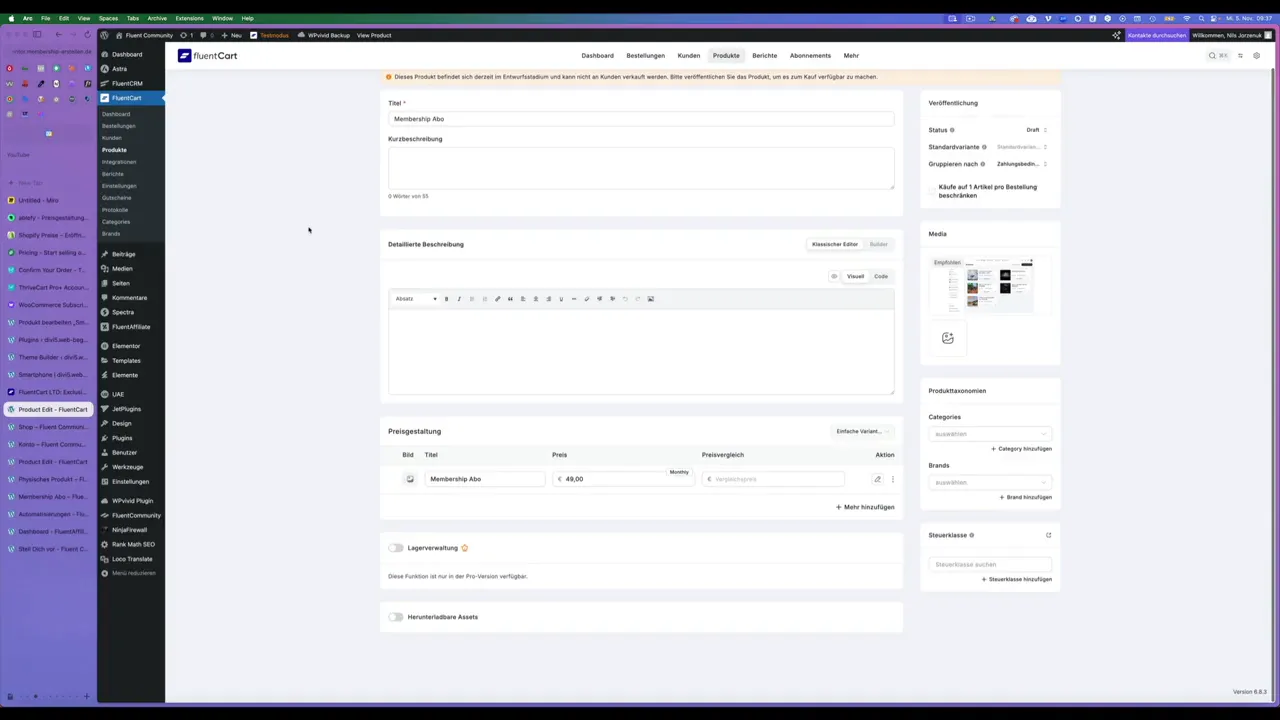The width and height of the screenshot is (1280, 720).
Task: Open the insert image icon in the editor toolbar
Action: pos(651,298)
